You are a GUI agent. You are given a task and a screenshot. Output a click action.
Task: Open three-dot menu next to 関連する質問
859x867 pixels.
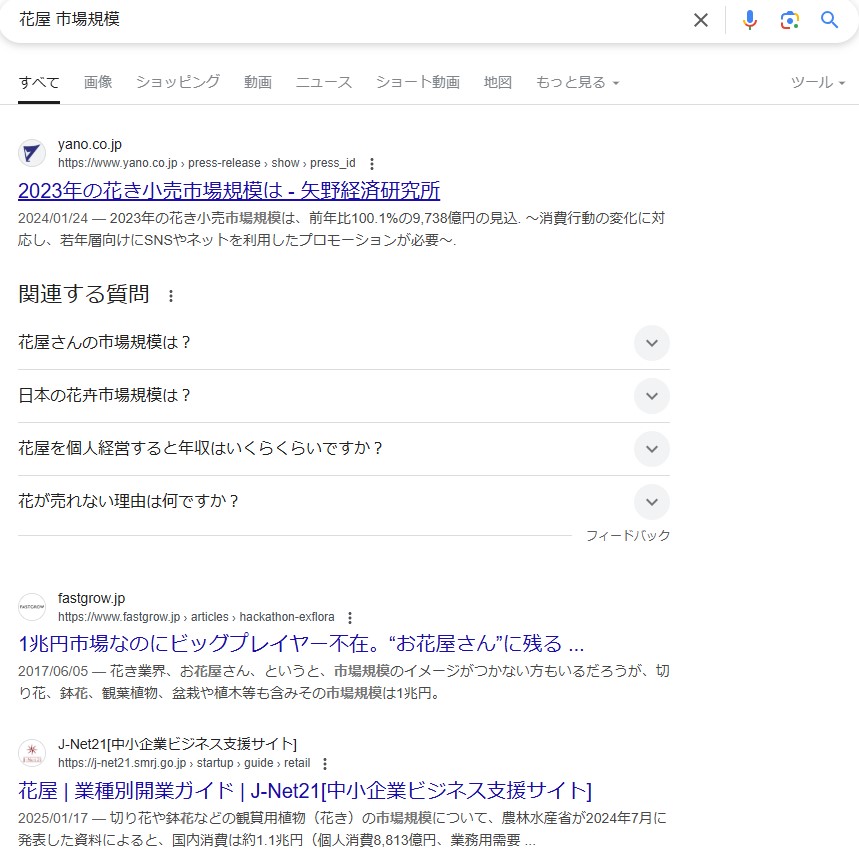click(171, 296)
